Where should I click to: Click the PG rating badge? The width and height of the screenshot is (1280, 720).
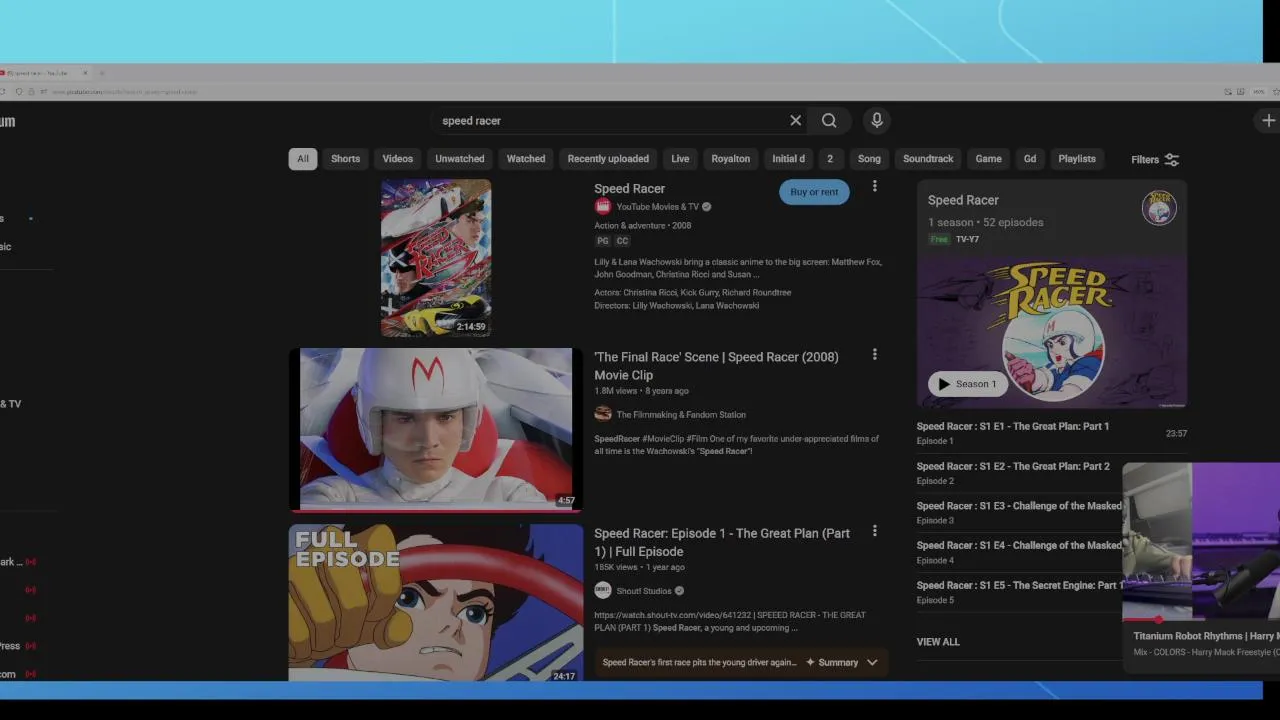[603, 241]
